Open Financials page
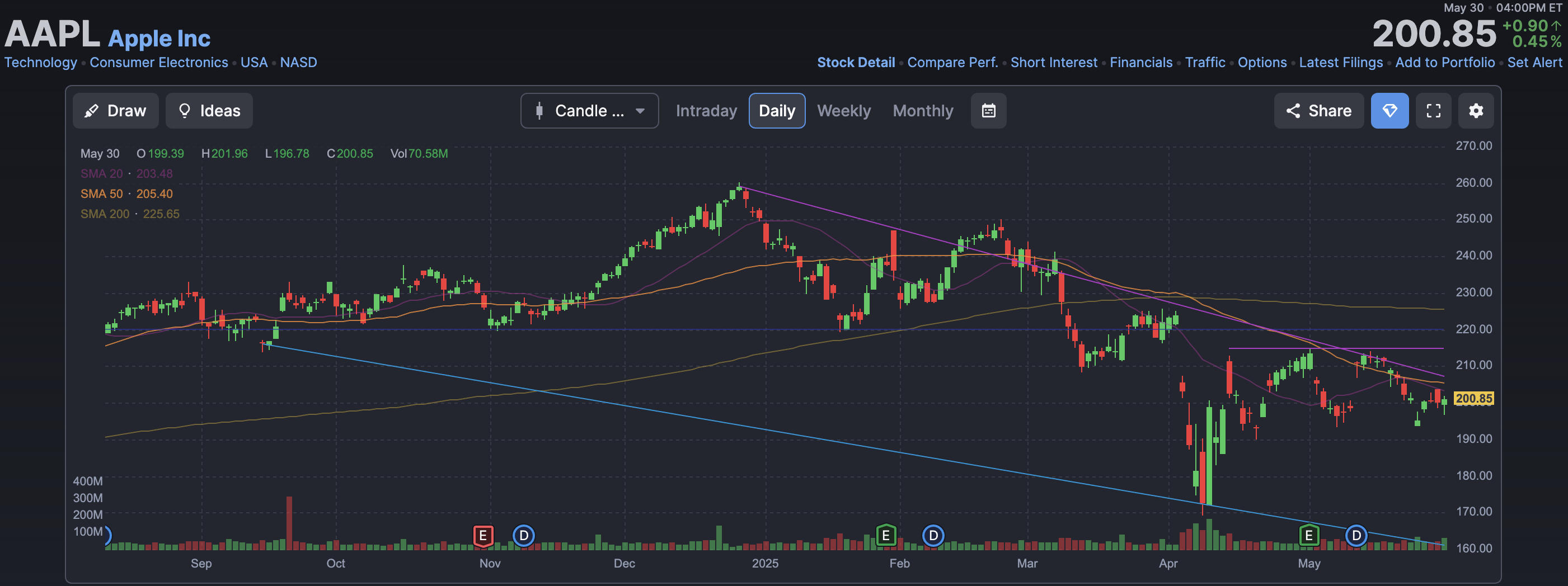The width and height of the screenshot is (1568, 586). click(x=1140, y=62)
